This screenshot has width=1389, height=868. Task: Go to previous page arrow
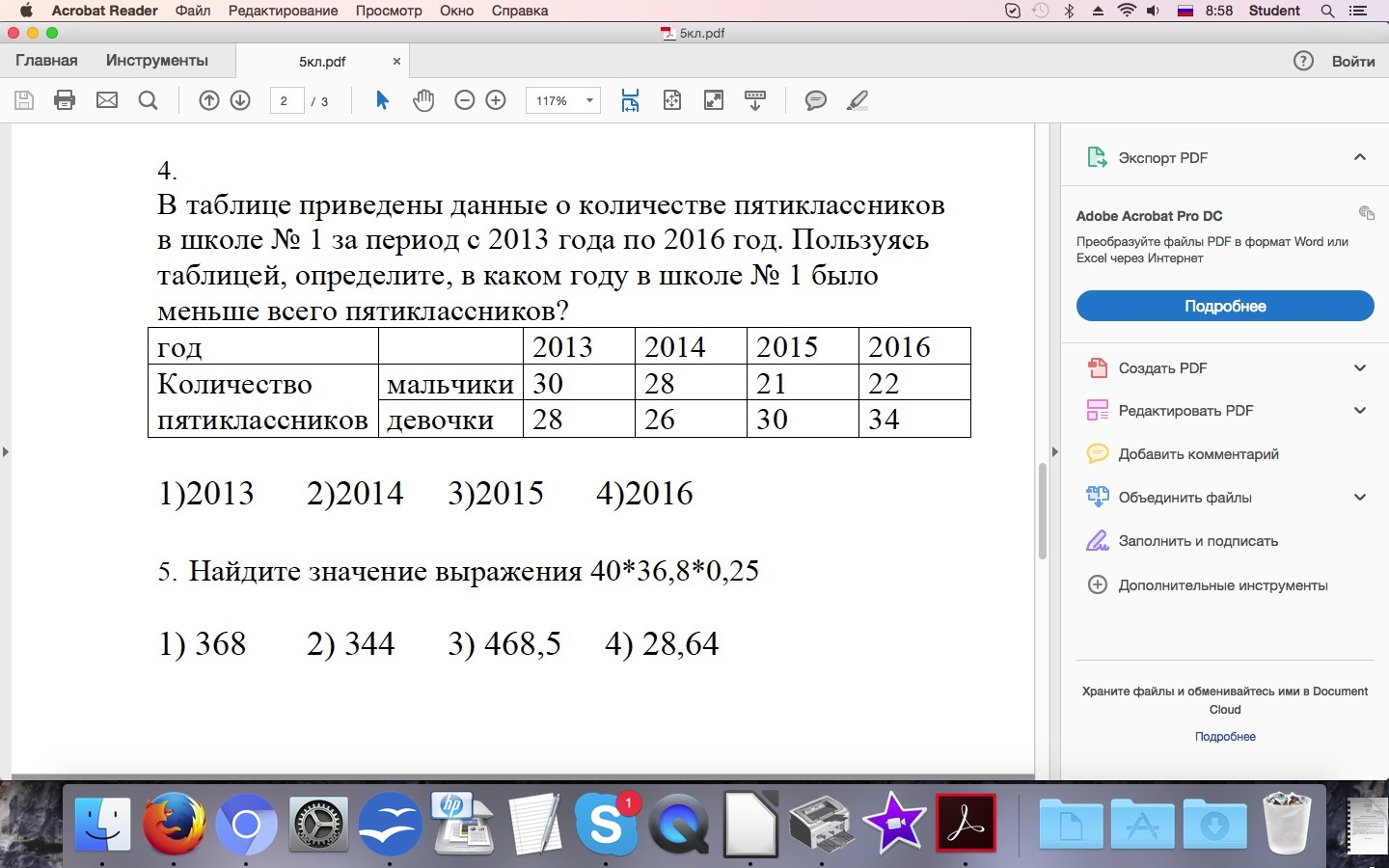[209, 100]
